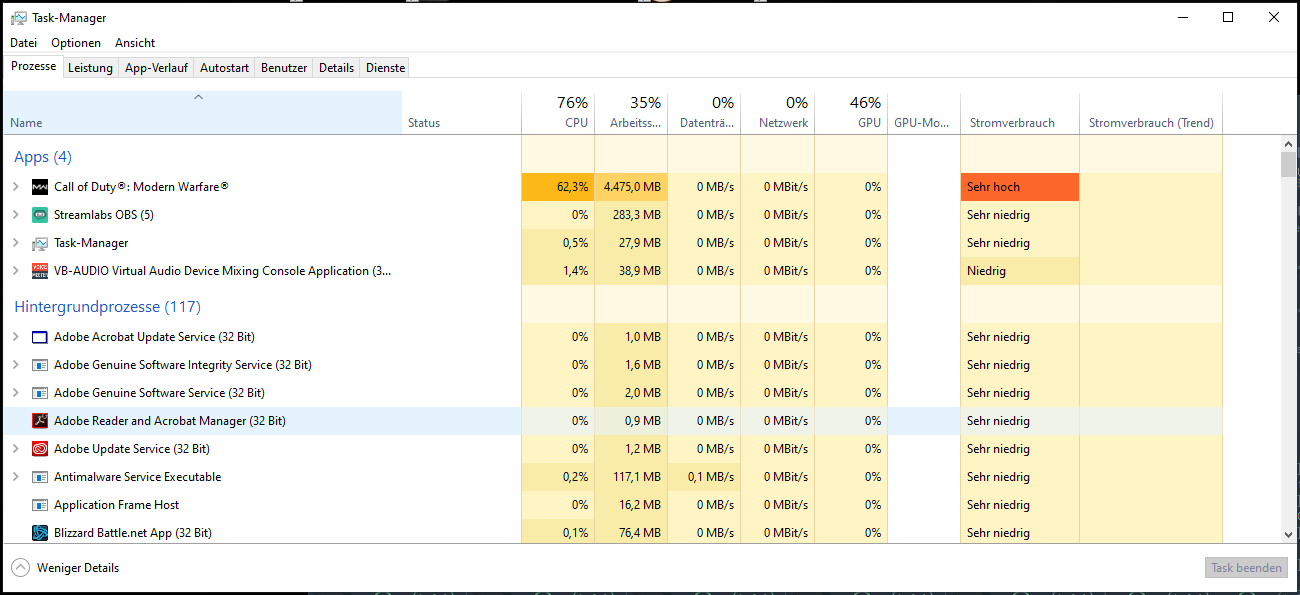
Task: Switch to the Dienste tab
Action: click(x=386, y=68)
